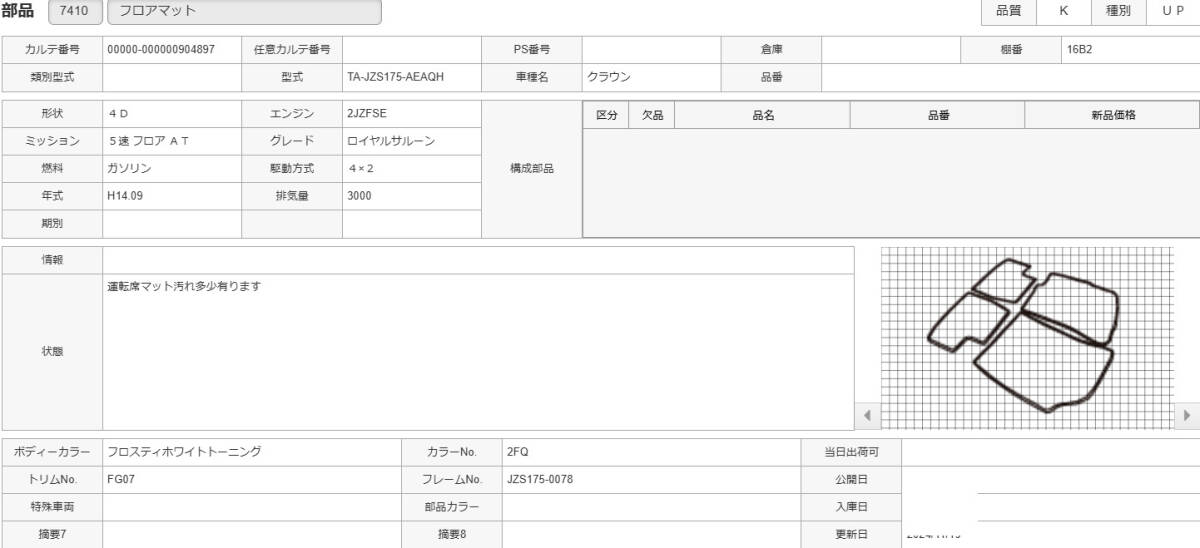This screenshot has width=1200, height=548.
Task: Click the 区分 column header
Action: (x=606, y=115)
